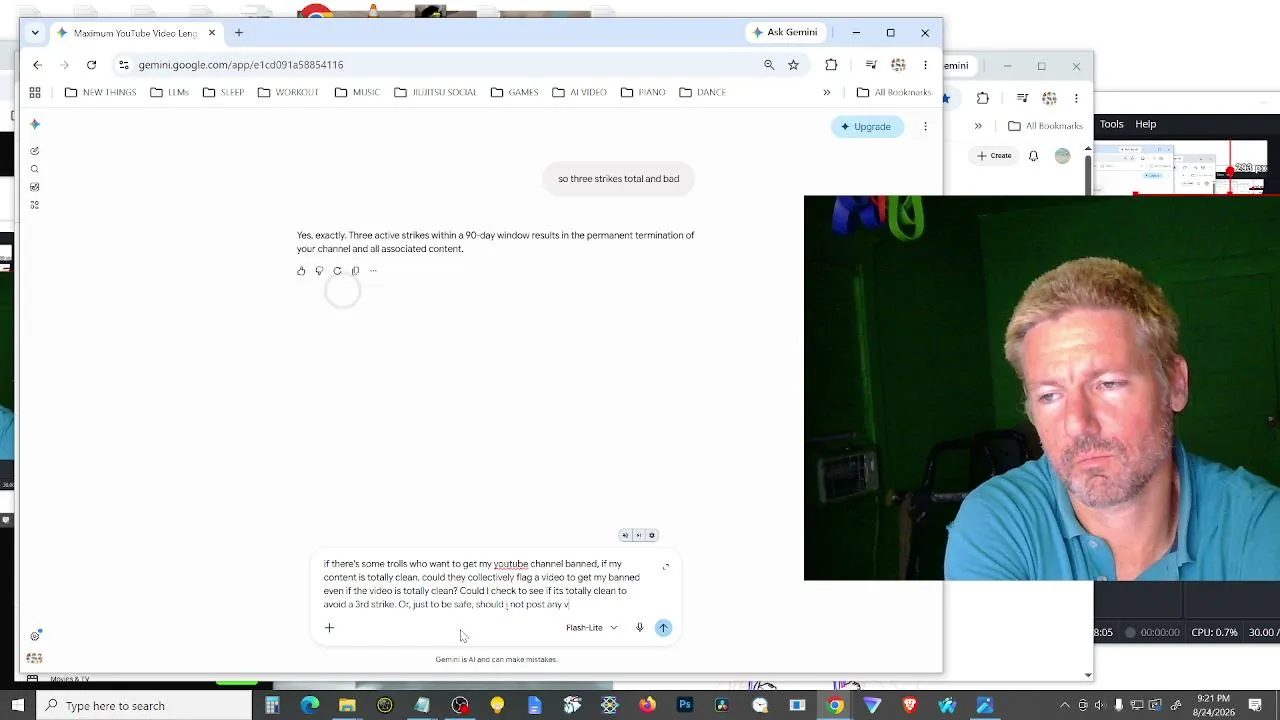Open Gemini options menu next to Upgrade
The image size is (1280, 720).
[925, 127]
